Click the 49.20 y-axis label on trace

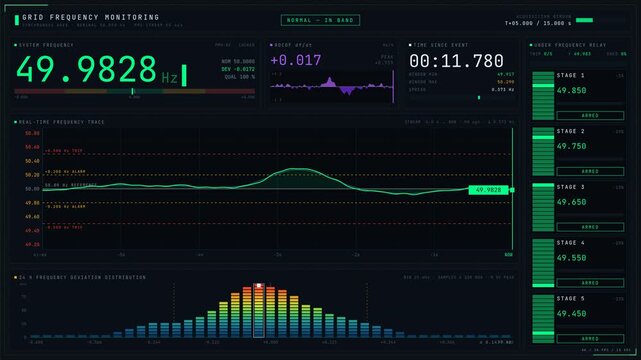[x=32, y=244]
